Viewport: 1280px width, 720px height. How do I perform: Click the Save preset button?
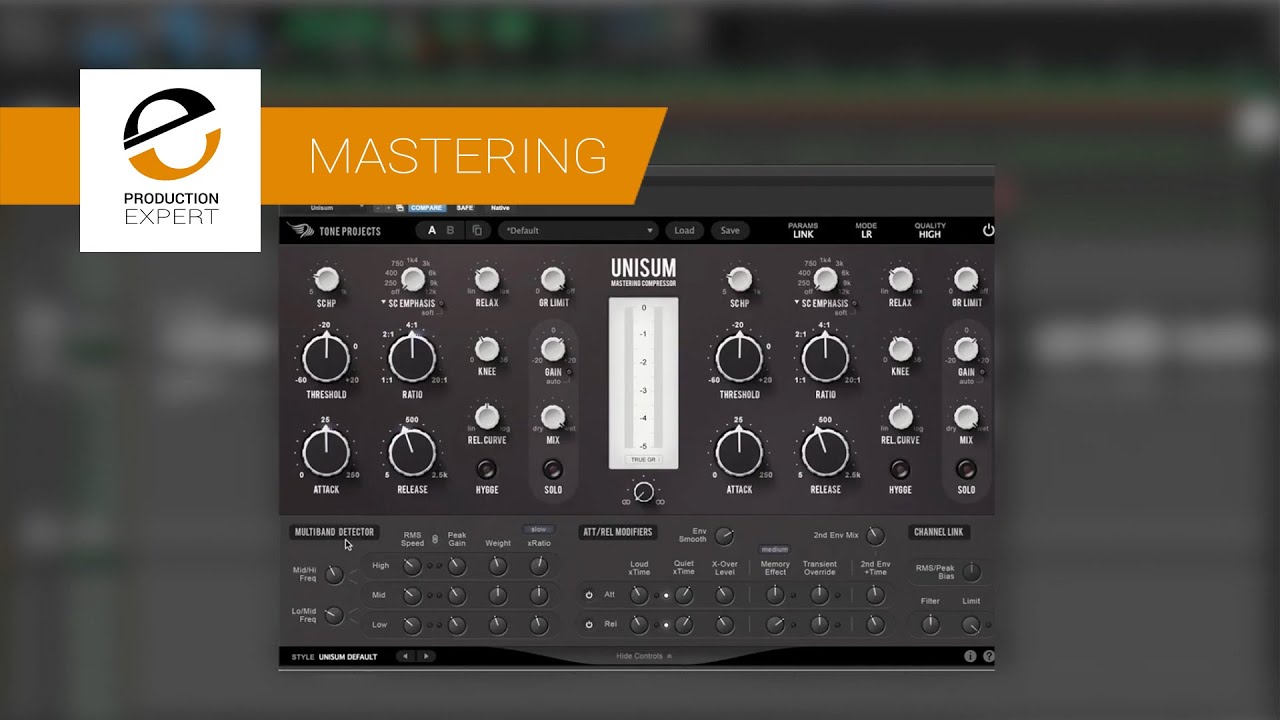[730, 230]
